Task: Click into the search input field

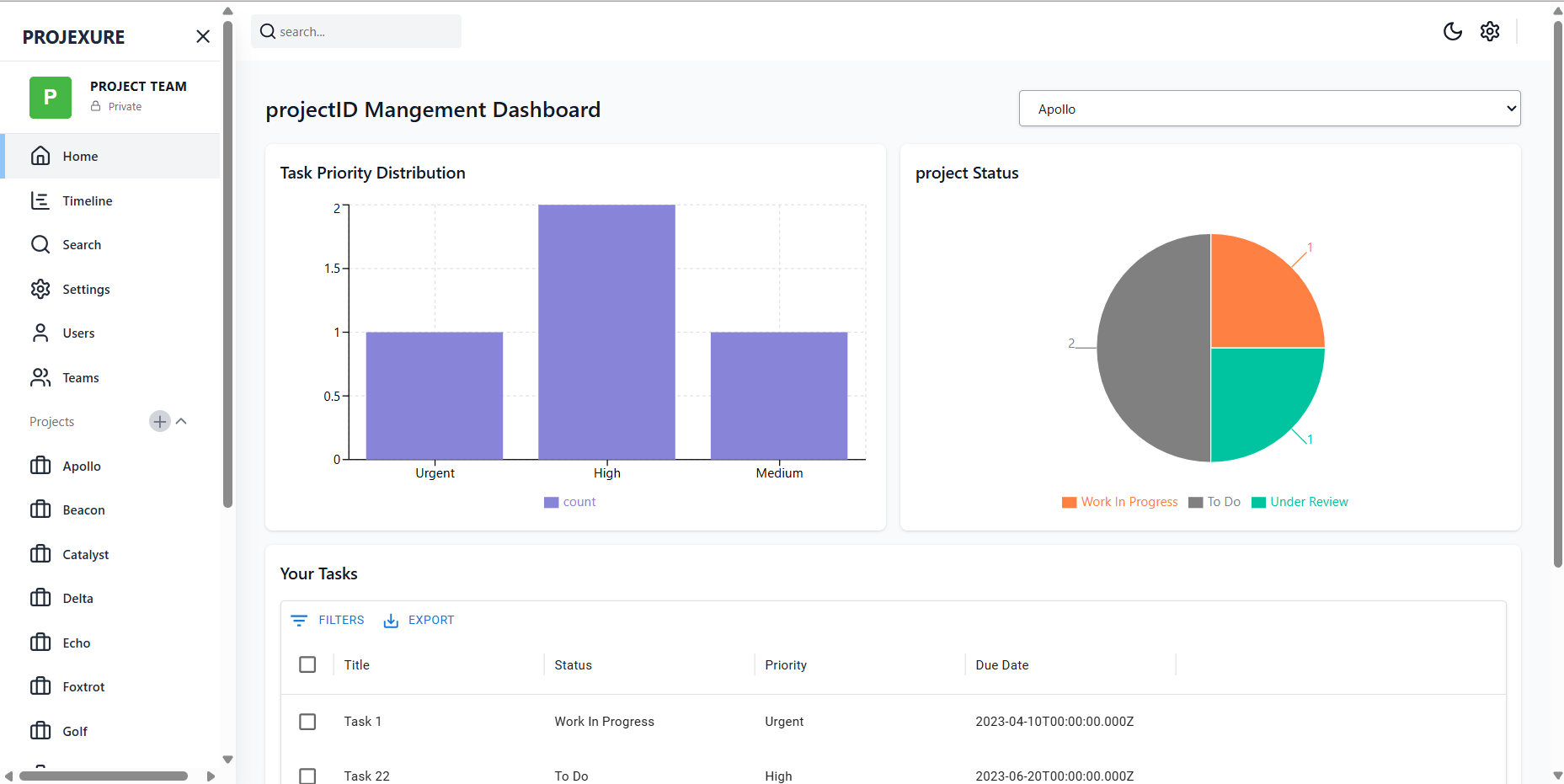Action: [x=356, y=31]
